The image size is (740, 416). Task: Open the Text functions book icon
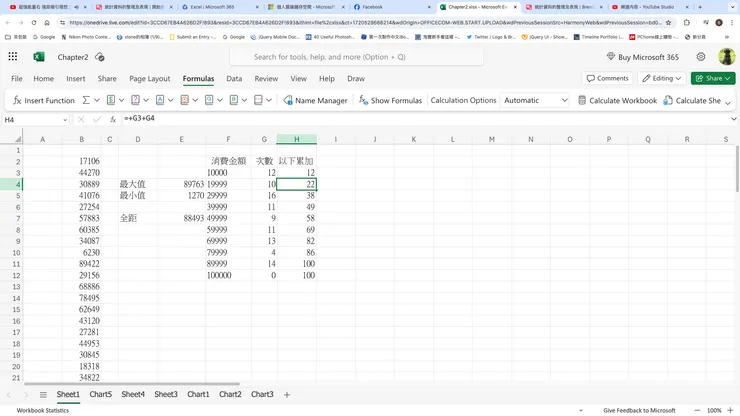(x=160, y=100)
